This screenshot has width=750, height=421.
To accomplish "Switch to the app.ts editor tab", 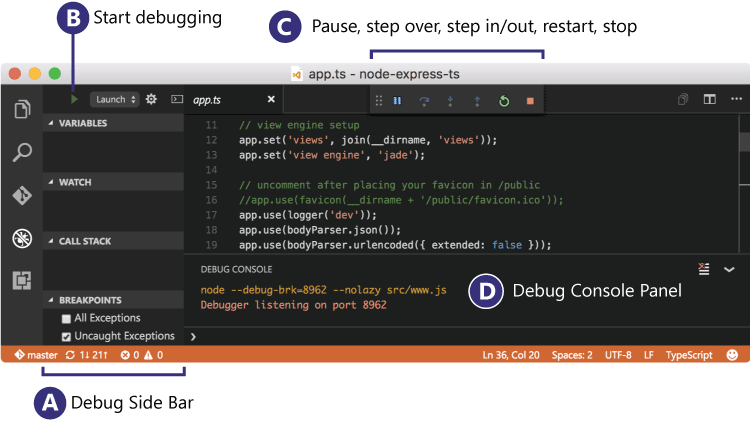I will [x=207, y=100].
